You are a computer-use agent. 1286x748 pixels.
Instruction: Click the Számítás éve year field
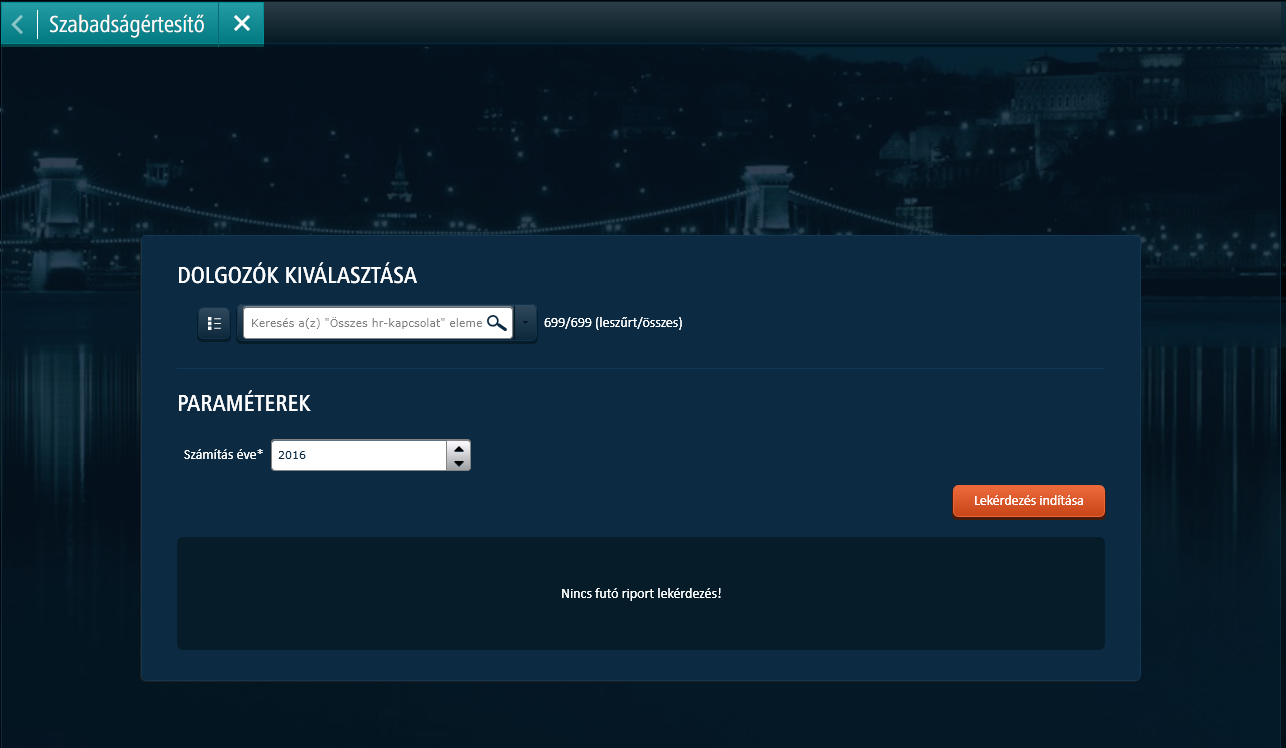[x=358, y=455]
